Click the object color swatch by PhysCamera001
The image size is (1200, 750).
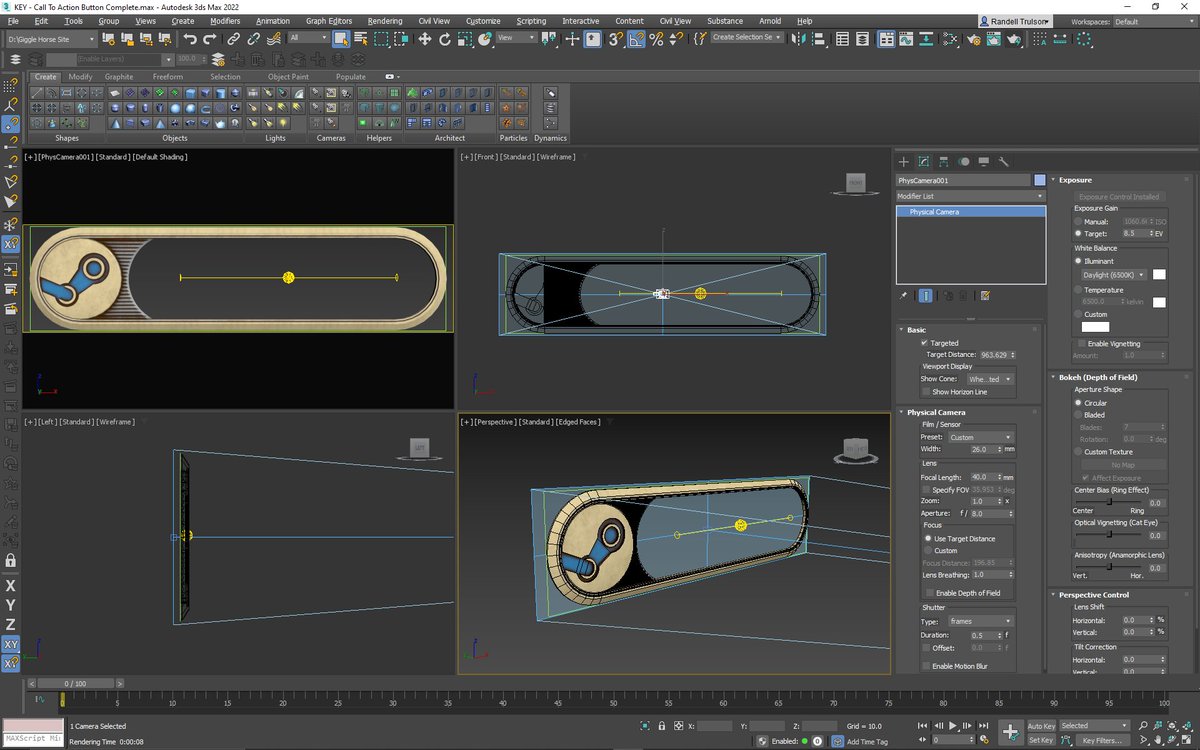coord(1040,180)
